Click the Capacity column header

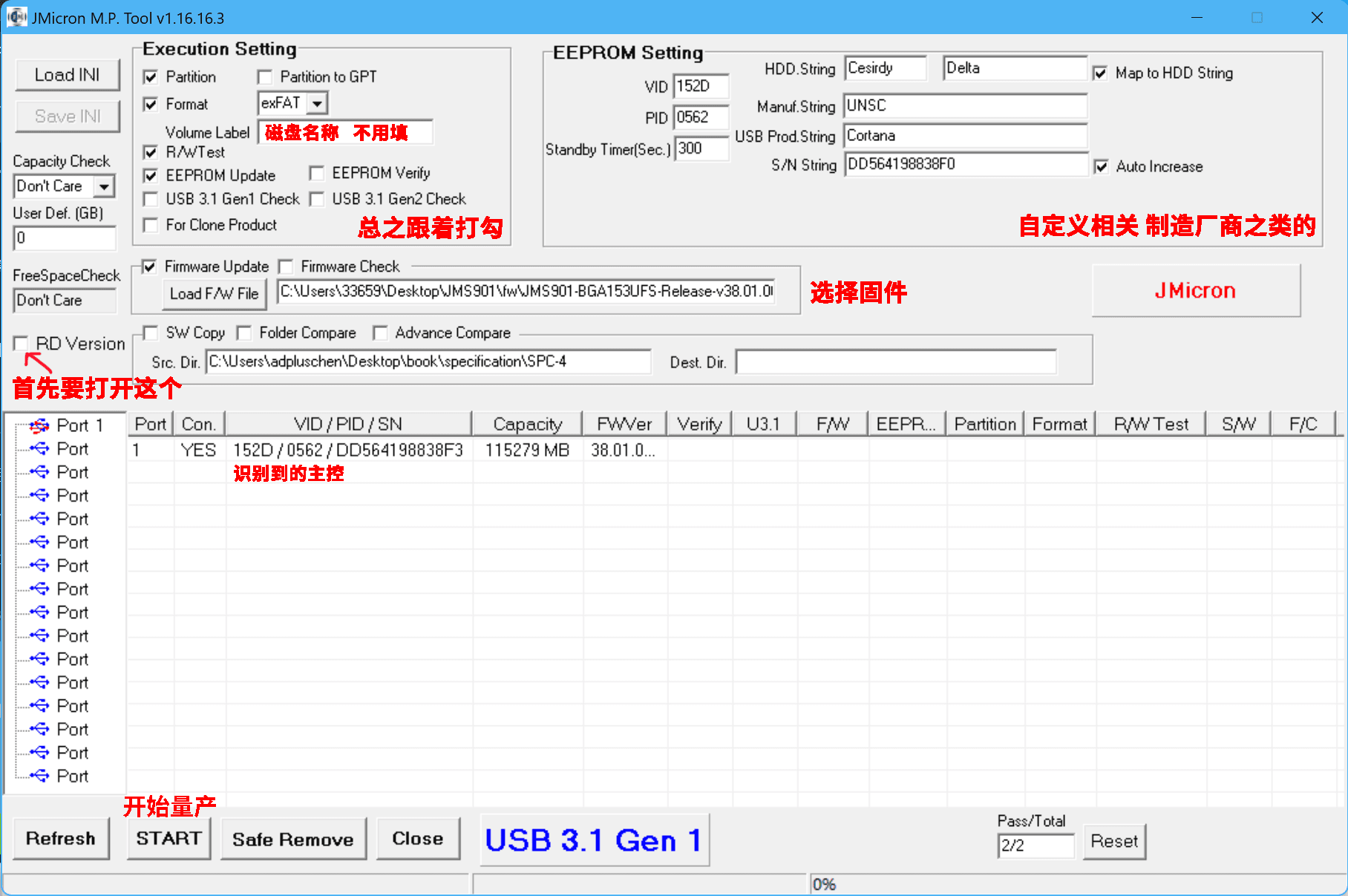pos(527,424)
